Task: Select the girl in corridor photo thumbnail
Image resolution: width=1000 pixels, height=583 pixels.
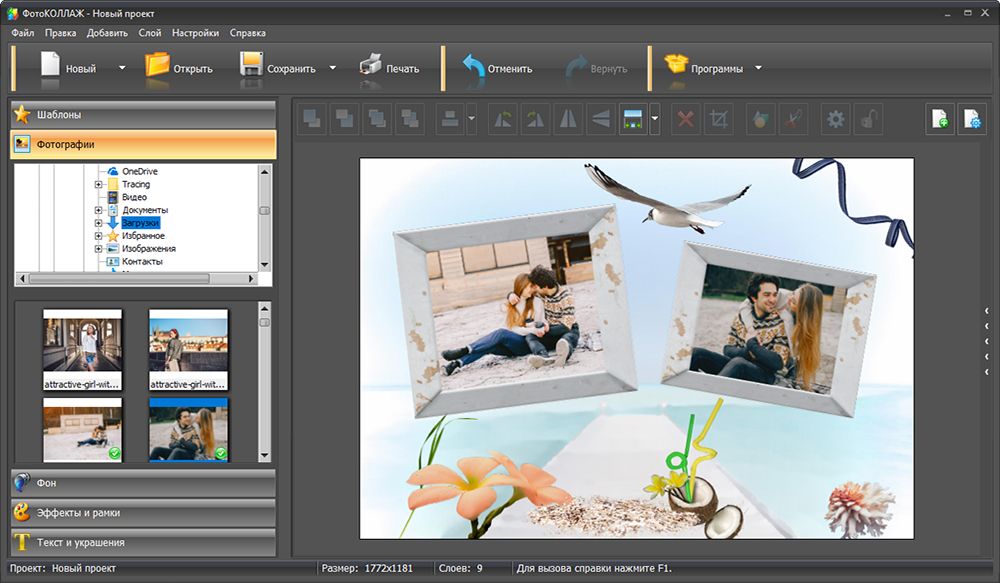Action: pos(82,344)
